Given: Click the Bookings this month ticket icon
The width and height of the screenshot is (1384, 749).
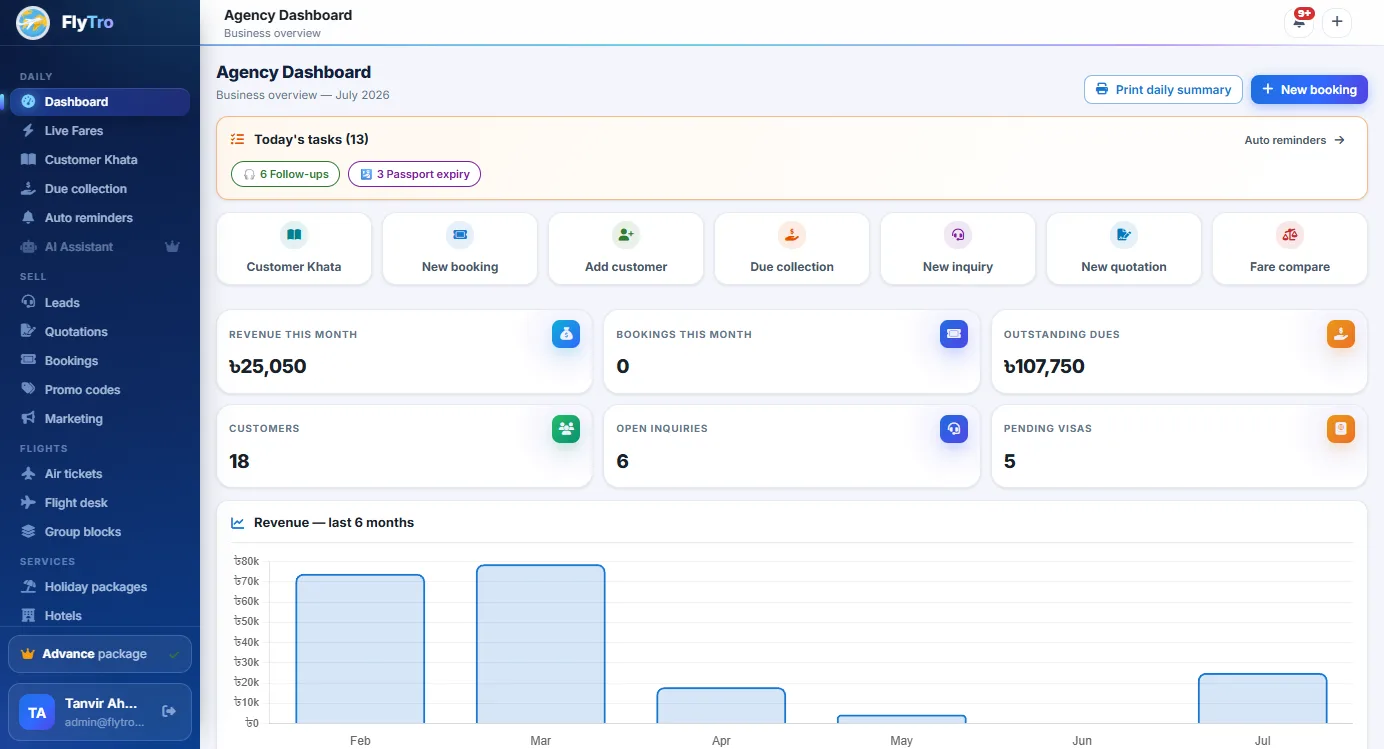Looking at the screenshot, I should (954, 334).
